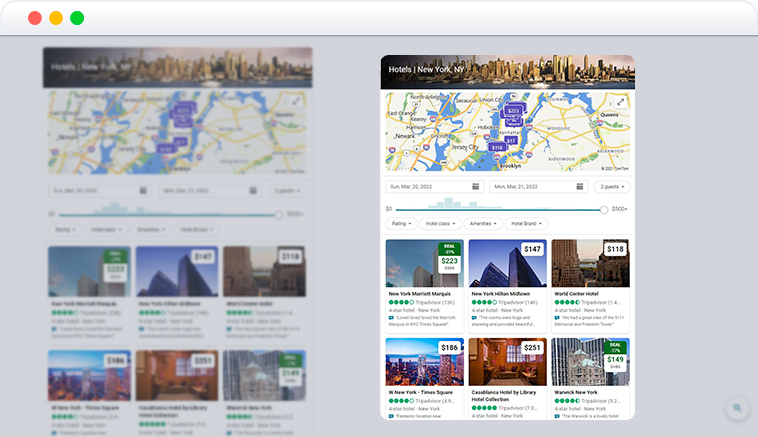
Task: Click the max price slider handle at $500+
Action: [604, 210]
